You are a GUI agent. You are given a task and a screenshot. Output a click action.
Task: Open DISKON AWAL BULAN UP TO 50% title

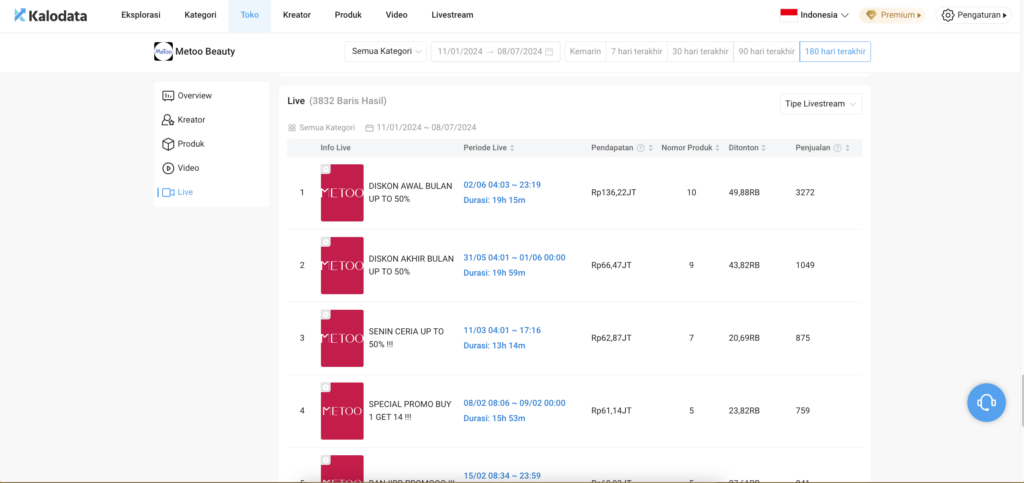[410, 193]
